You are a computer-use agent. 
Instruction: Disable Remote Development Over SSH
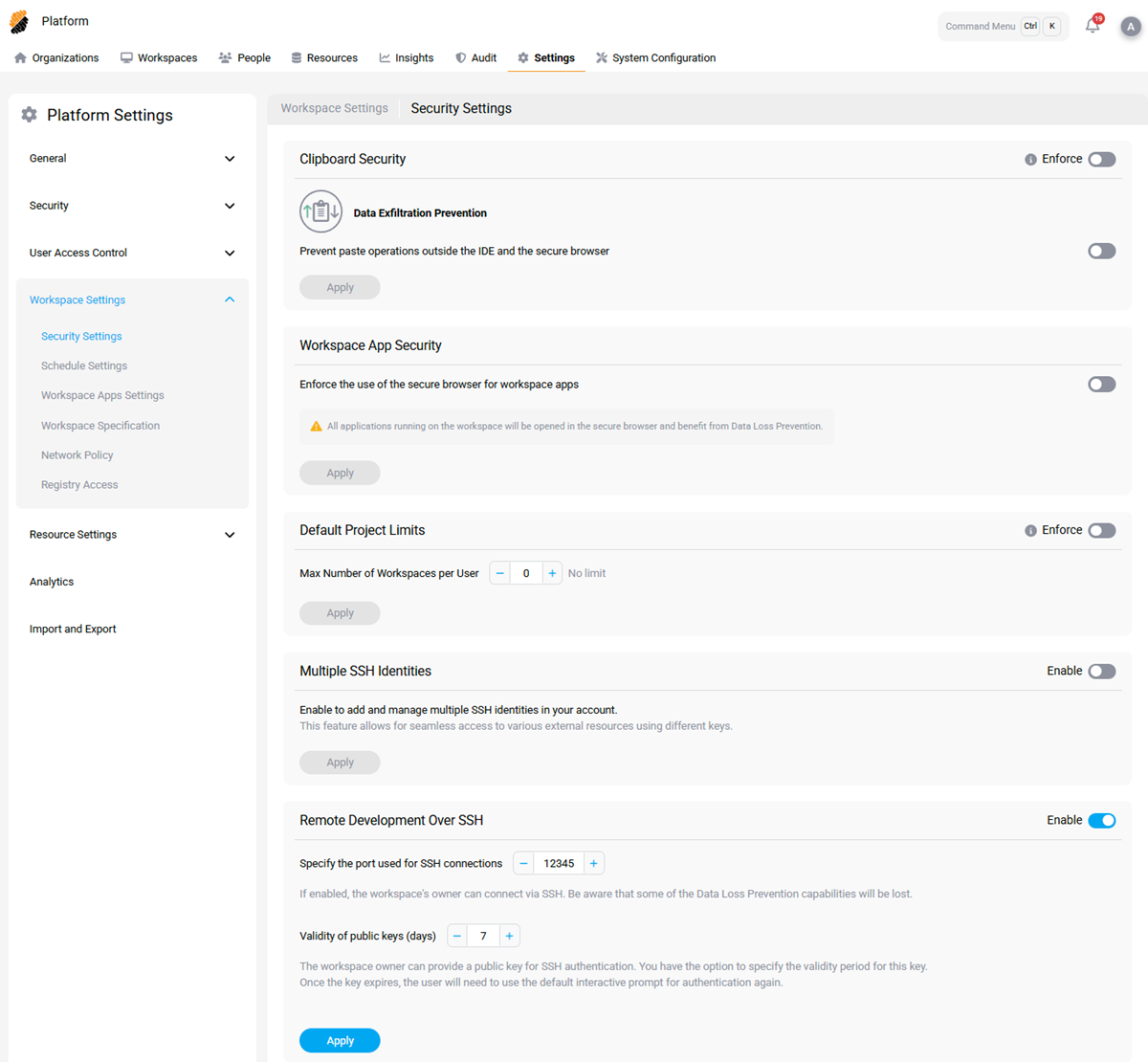(1101, 820)
